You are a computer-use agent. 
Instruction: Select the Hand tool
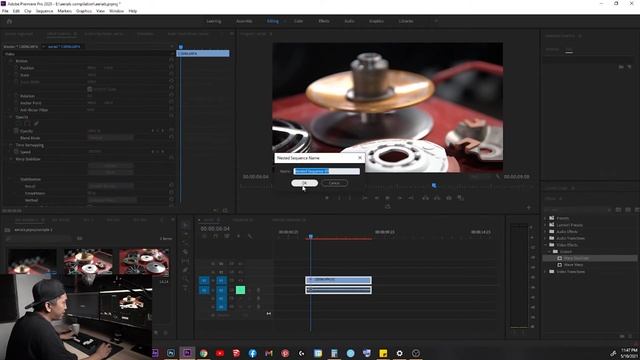point(185,279)
